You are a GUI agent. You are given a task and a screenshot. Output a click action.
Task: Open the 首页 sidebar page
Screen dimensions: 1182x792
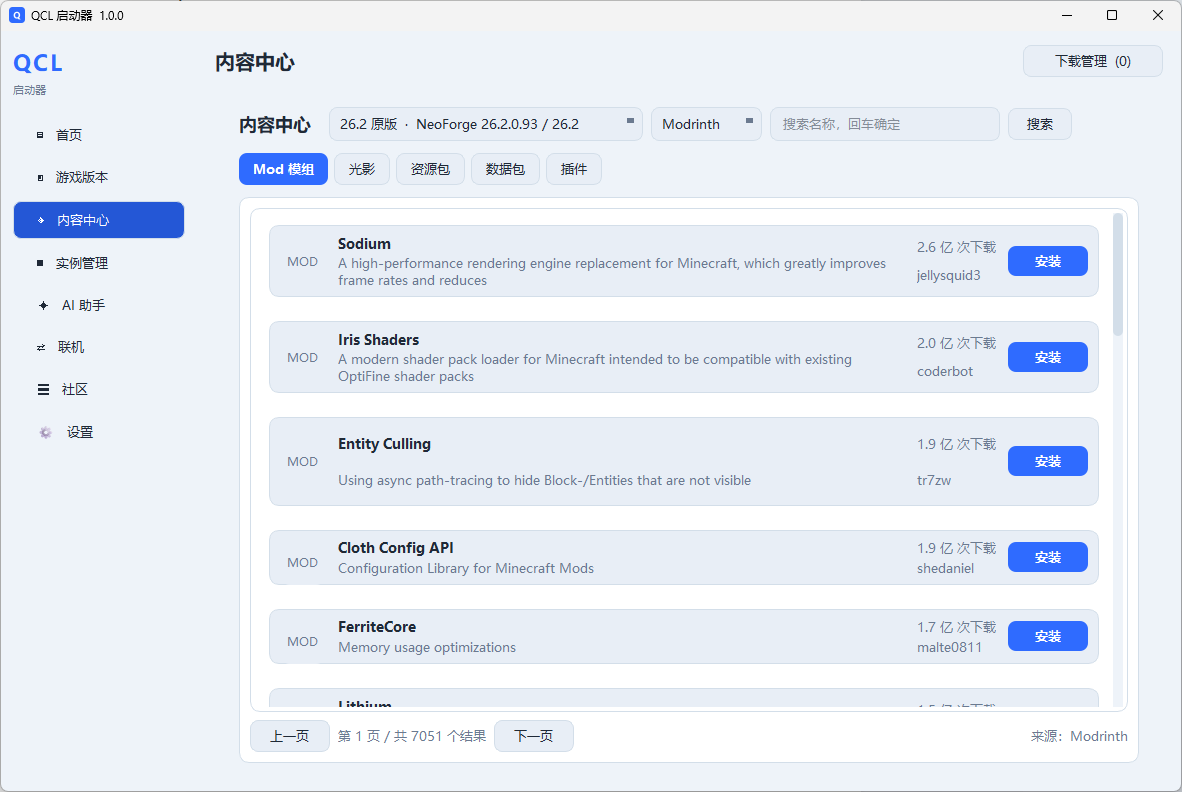pos(99,135)
